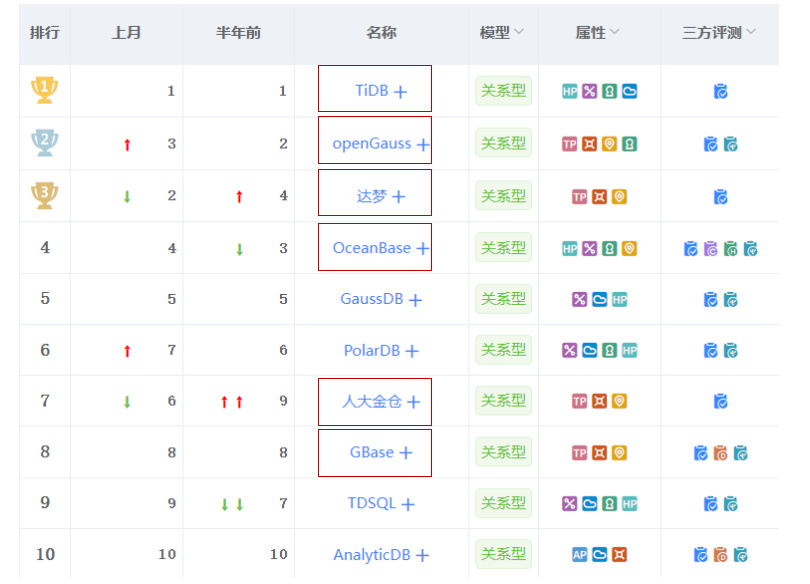Click the AP attribute icon in AnalyticDB row
This screenshot has width=810, height=584.
580,555
